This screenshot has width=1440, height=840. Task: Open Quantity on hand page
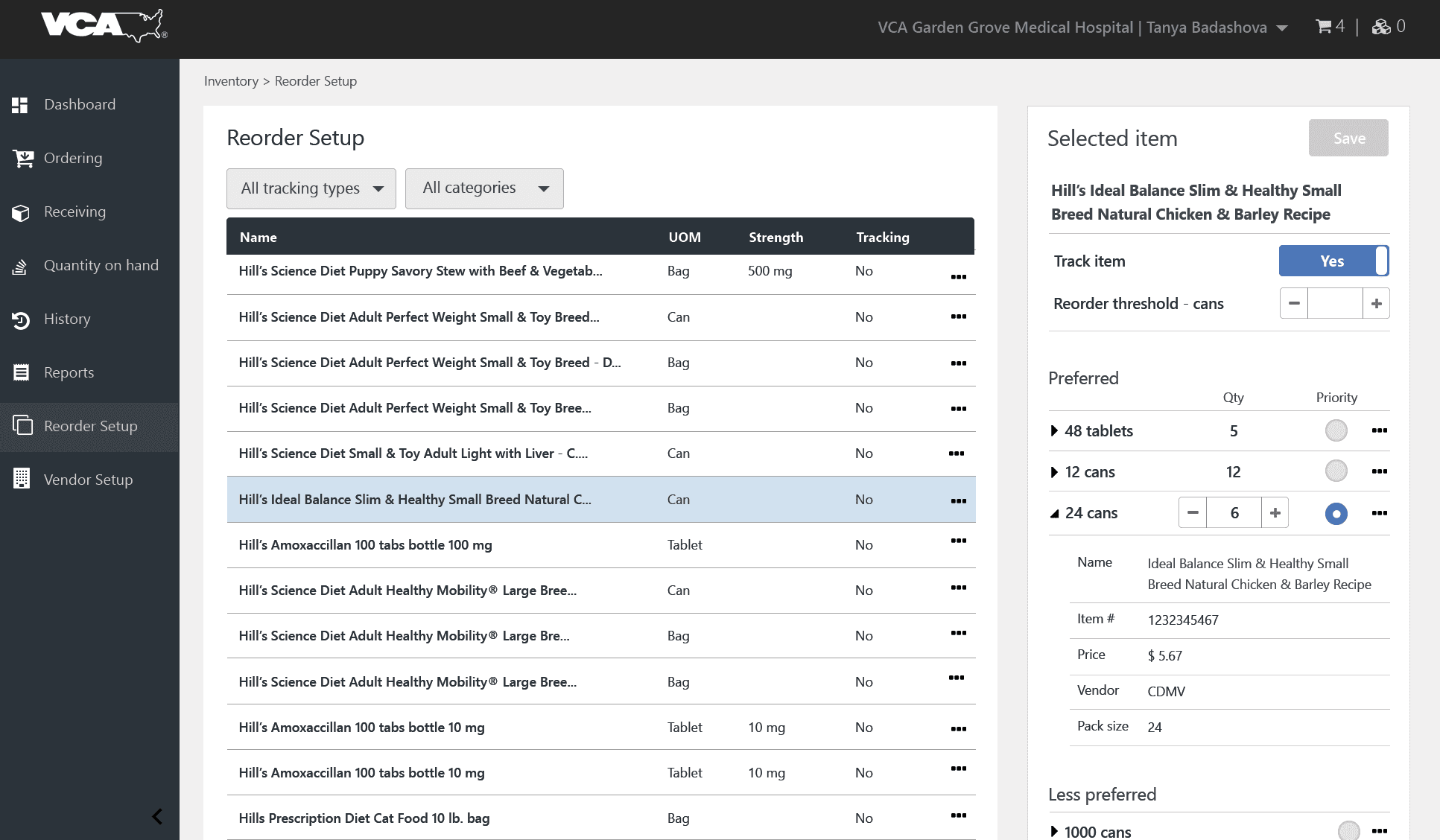[x=101, y=266]
